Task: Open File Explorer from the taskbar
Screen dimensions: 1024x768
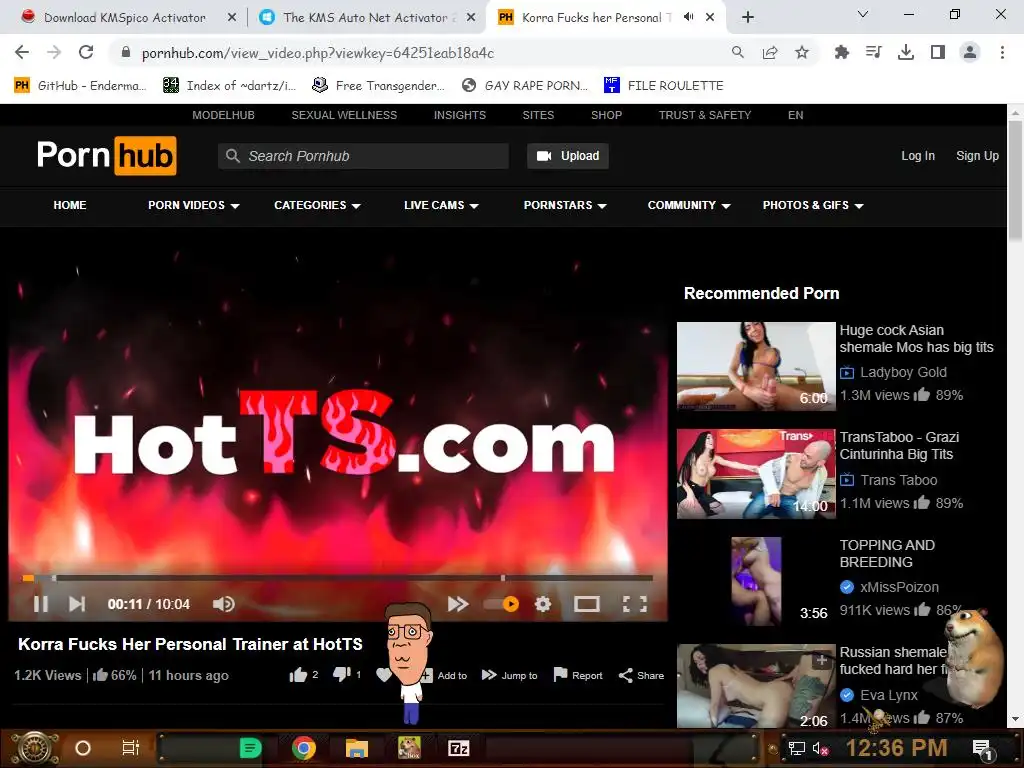Action: click(x=357, y=748)
